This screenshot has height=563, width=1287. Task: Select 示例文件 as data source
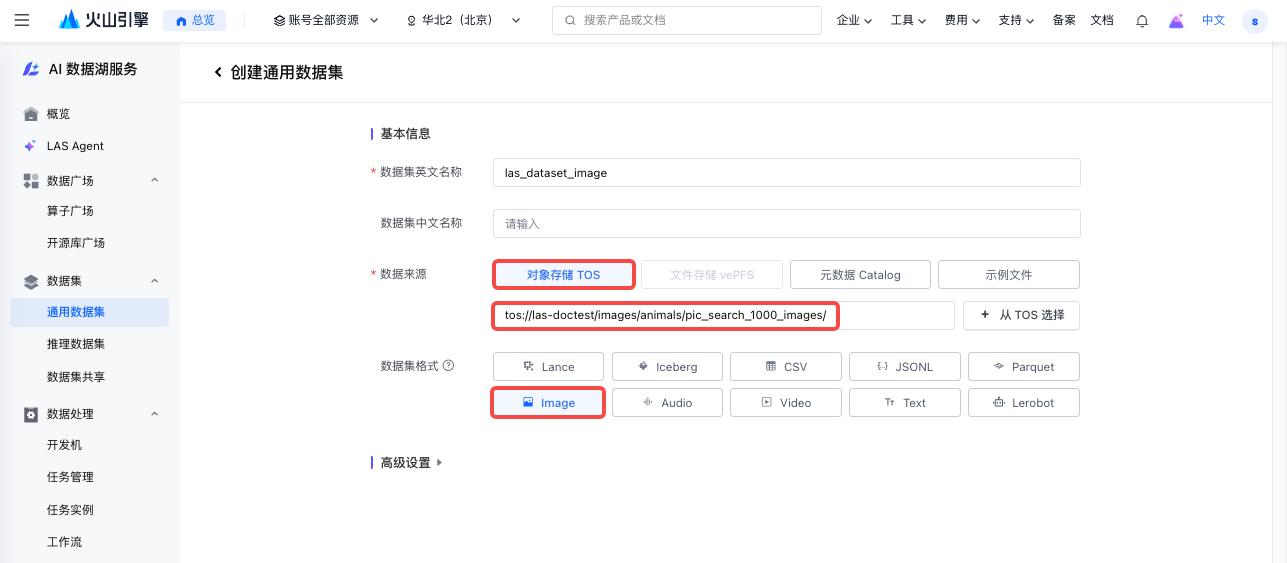click(1009, 274)
